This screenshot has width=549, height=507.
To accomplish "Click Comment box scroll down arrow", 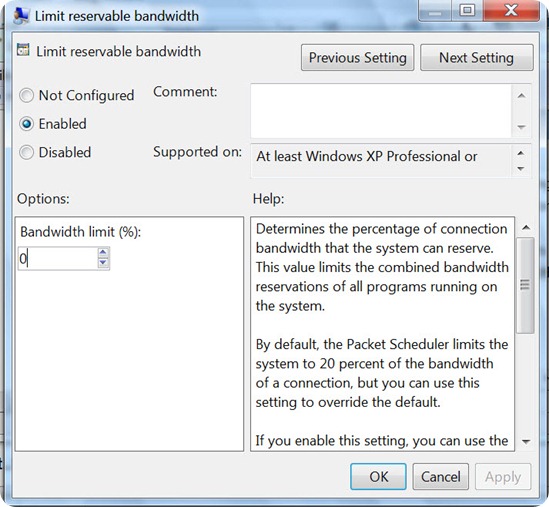I will click(521, 126).
